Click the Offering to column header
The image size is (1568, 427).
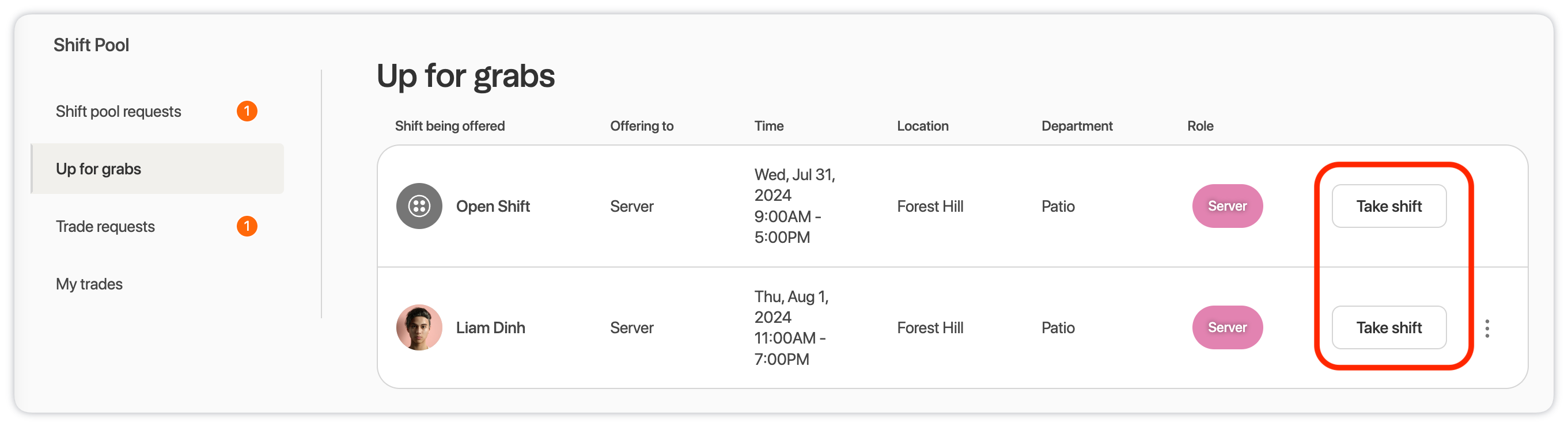coord(642,126)
